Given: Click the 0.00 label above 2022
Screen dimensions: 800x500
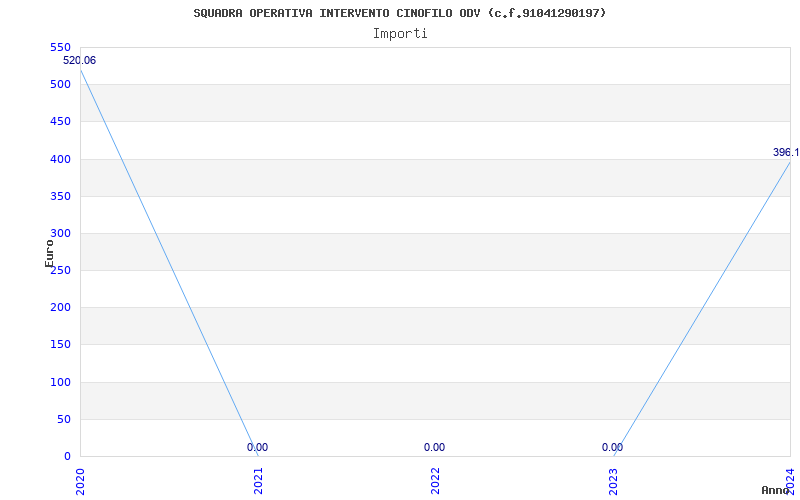Looking at the screenshot, I should click(x=434, y=447).
